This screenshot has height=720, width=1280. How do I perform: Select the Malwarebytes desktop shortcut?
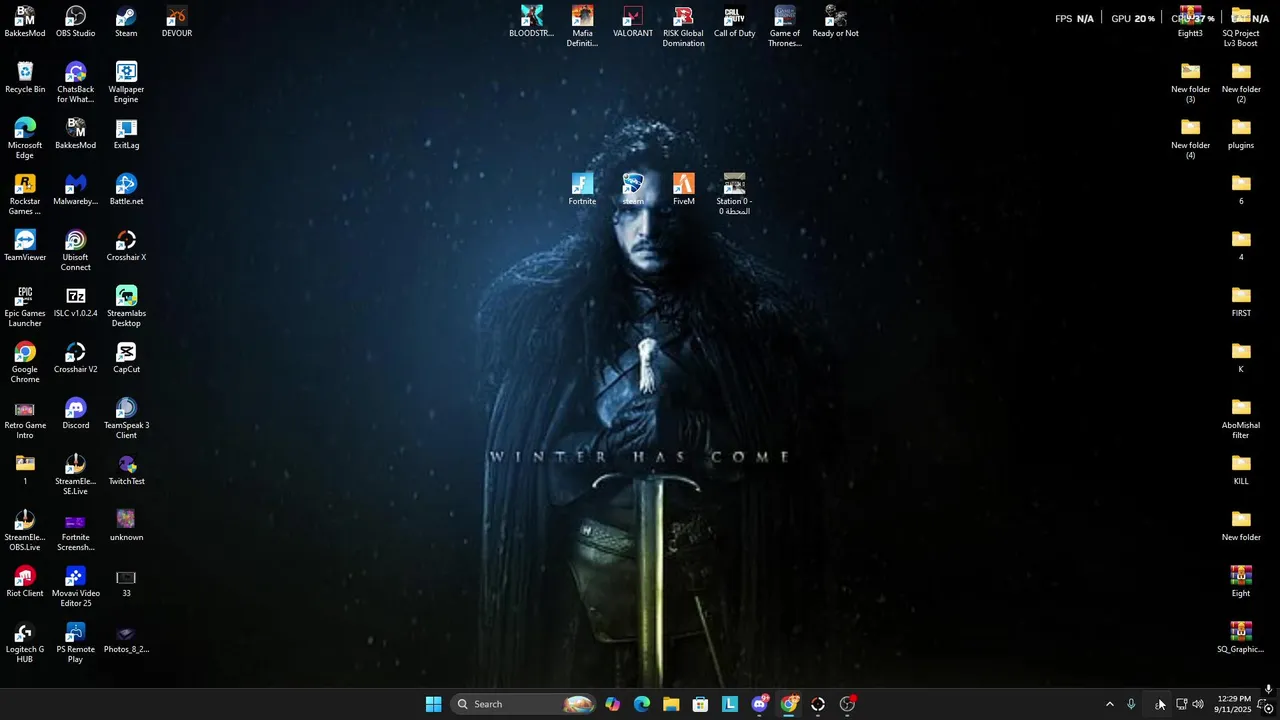pyautogui.click(x=75, y=190)
